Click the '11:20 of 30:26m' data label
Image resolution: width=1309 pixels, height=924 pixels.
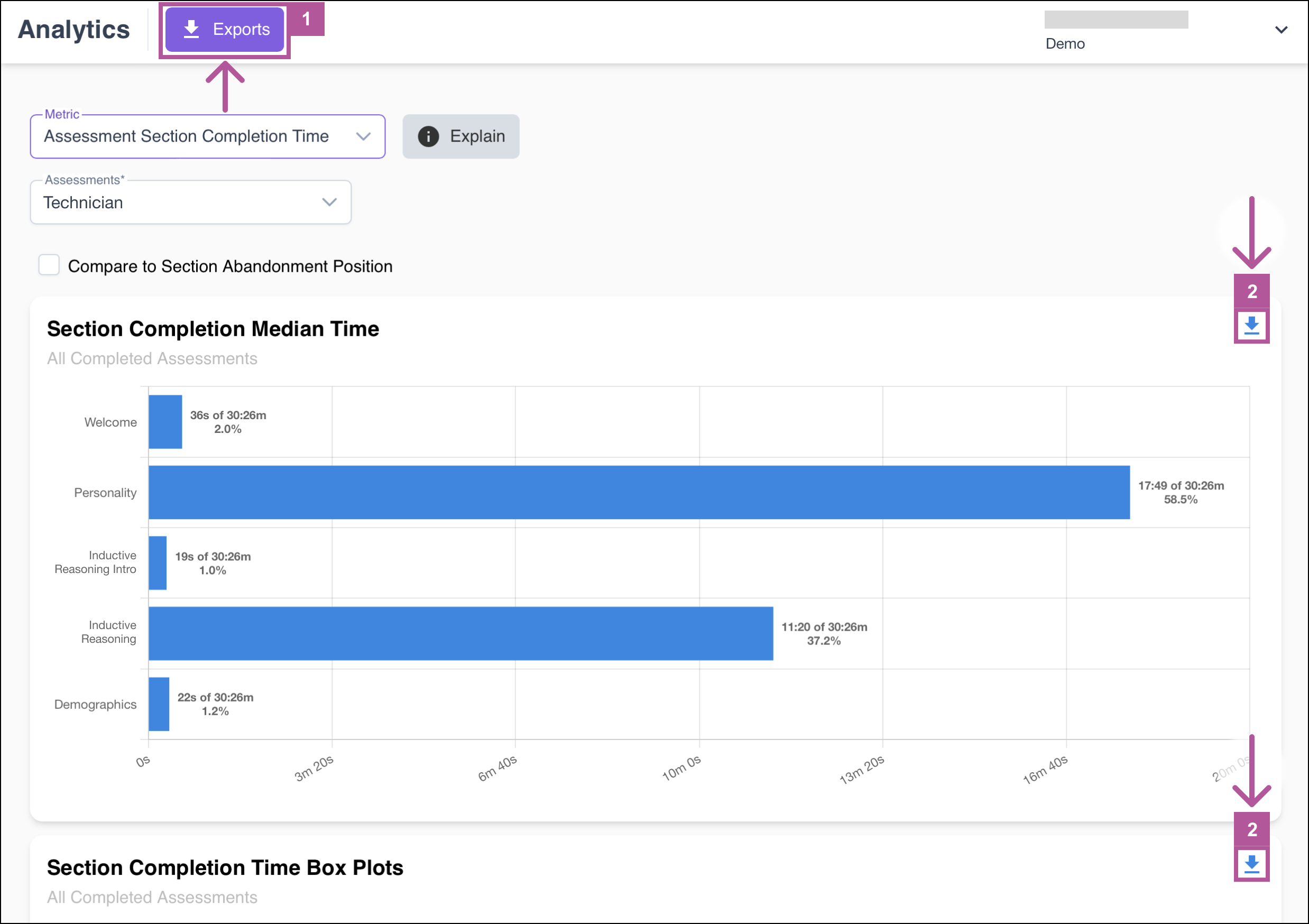click(x=824, y=627)
